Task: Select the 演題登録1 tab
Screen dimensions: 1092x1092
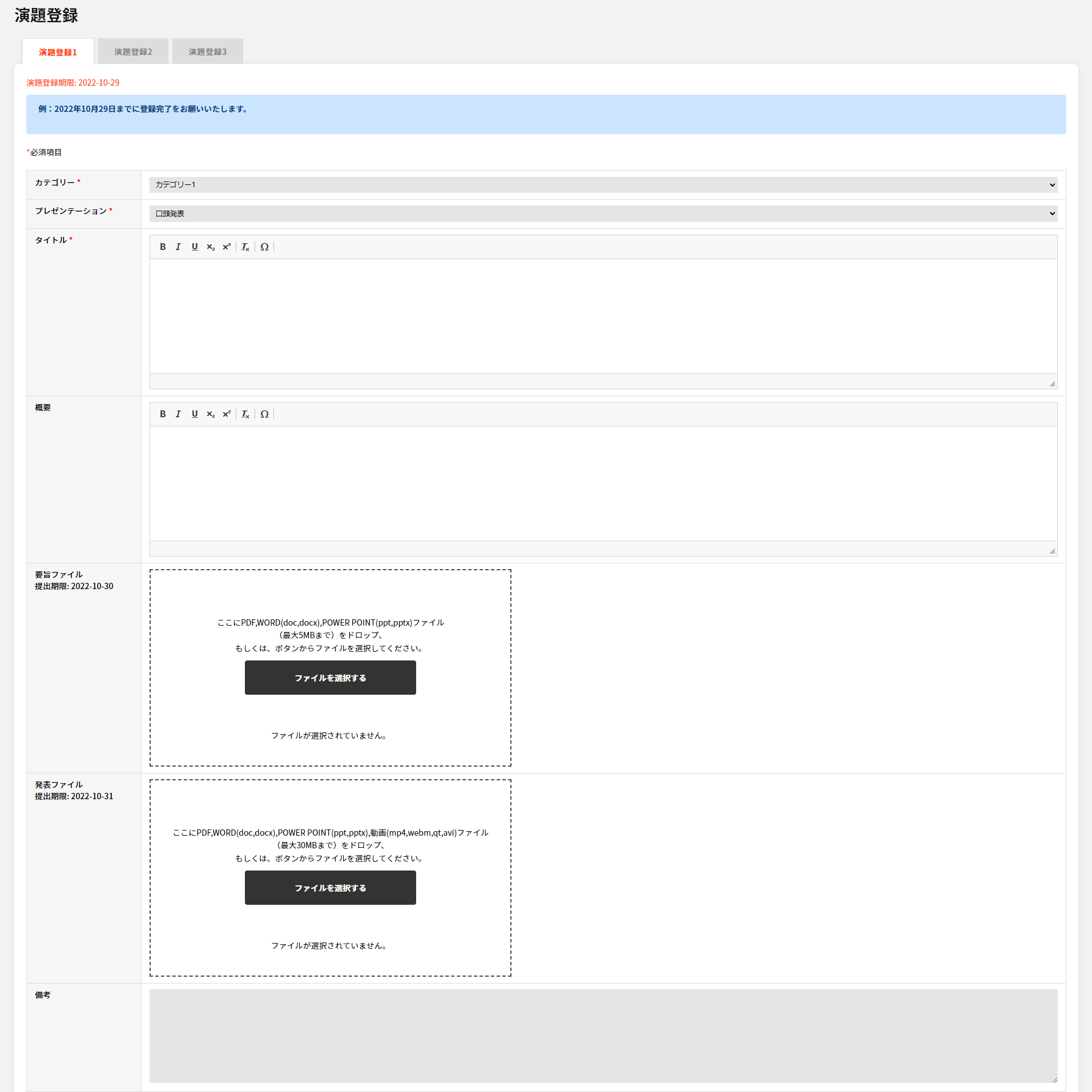Action: [x=58, y=52]
